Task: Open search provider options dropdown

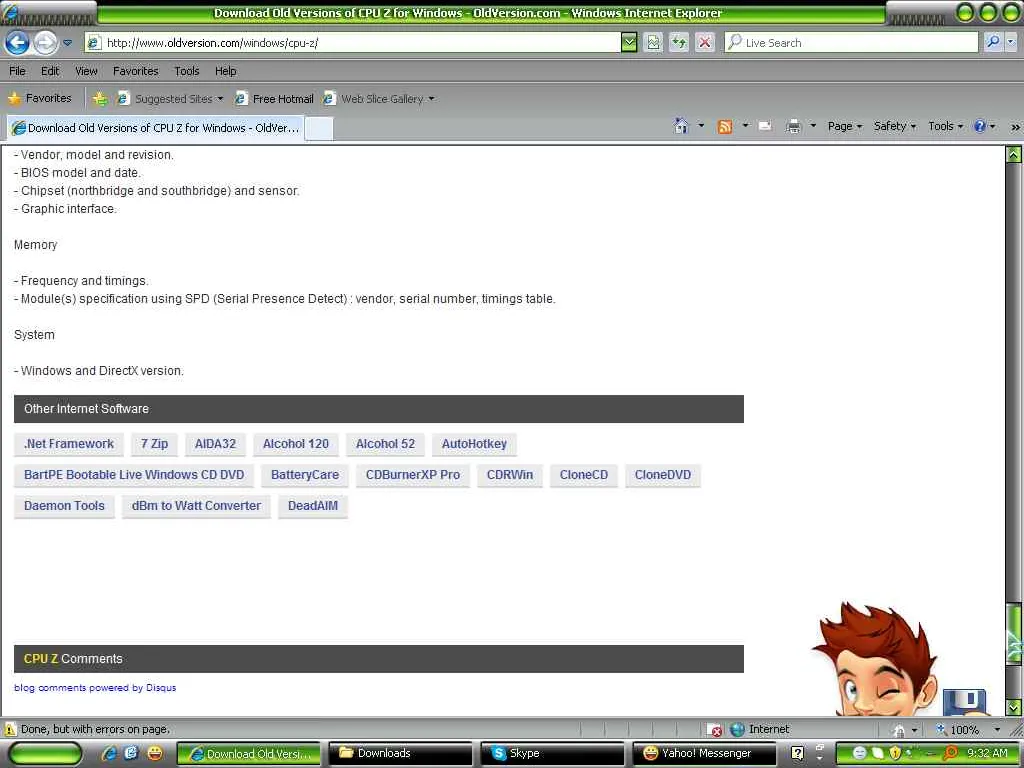Action: (x=1011, y=42)
